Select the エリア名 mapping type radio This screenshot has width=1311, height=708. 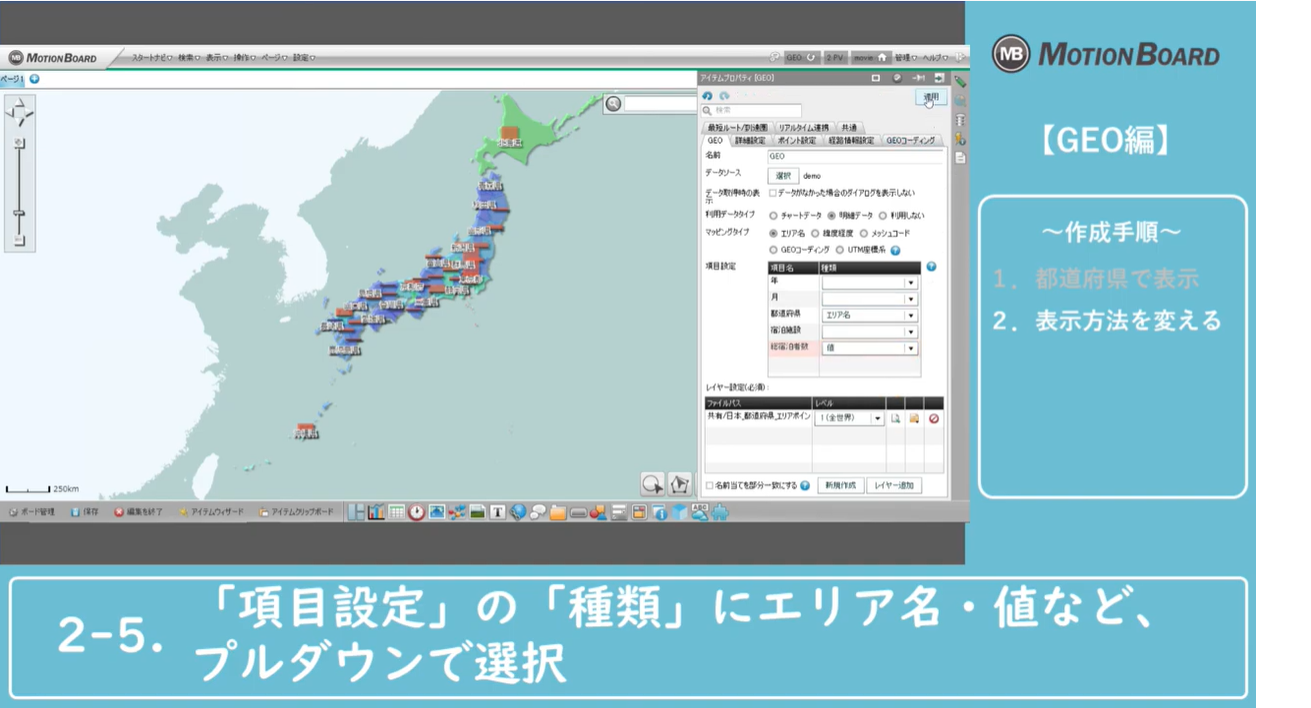tap(773, 233)
